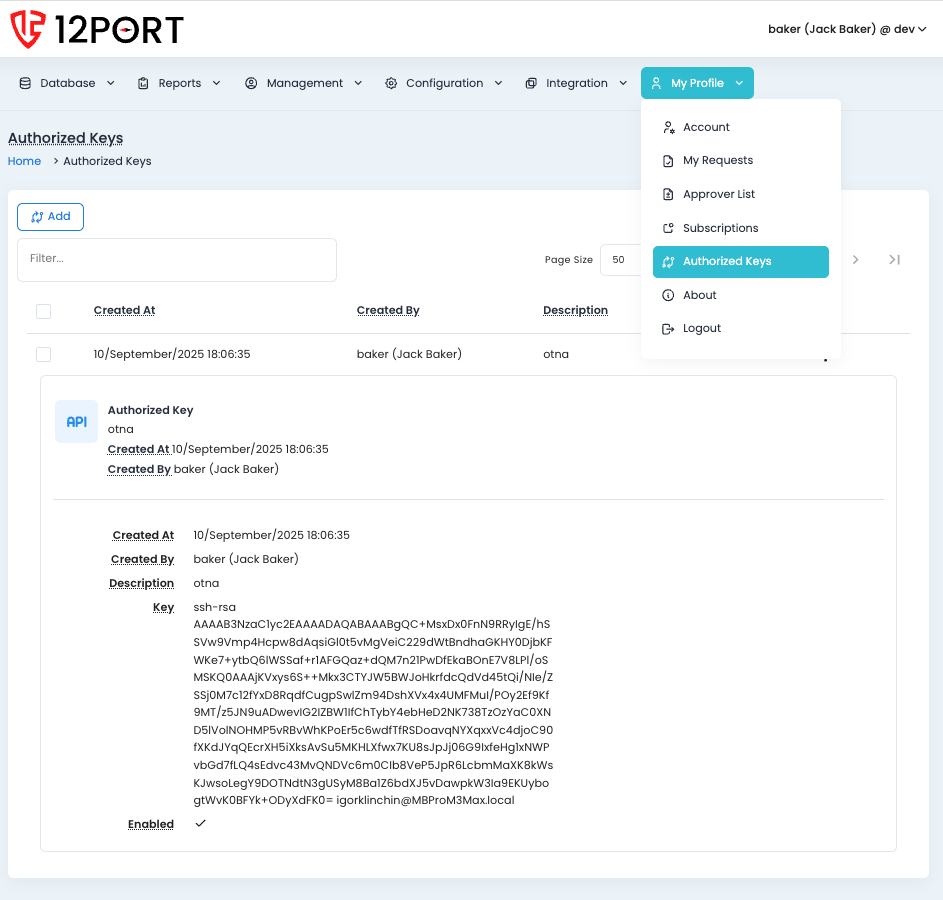Screen dimensions: 943x900
Task: Click the next page arrow icon
Action: [x=855, y=260]
